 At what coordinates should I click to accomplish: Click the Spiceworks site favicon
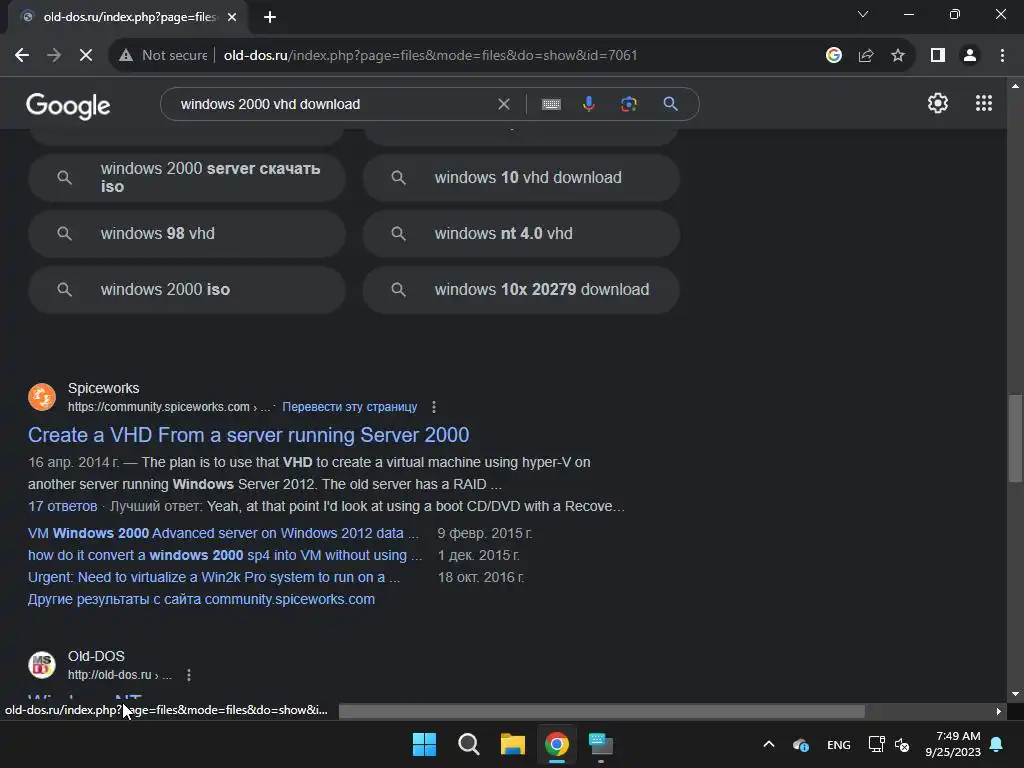42,397
